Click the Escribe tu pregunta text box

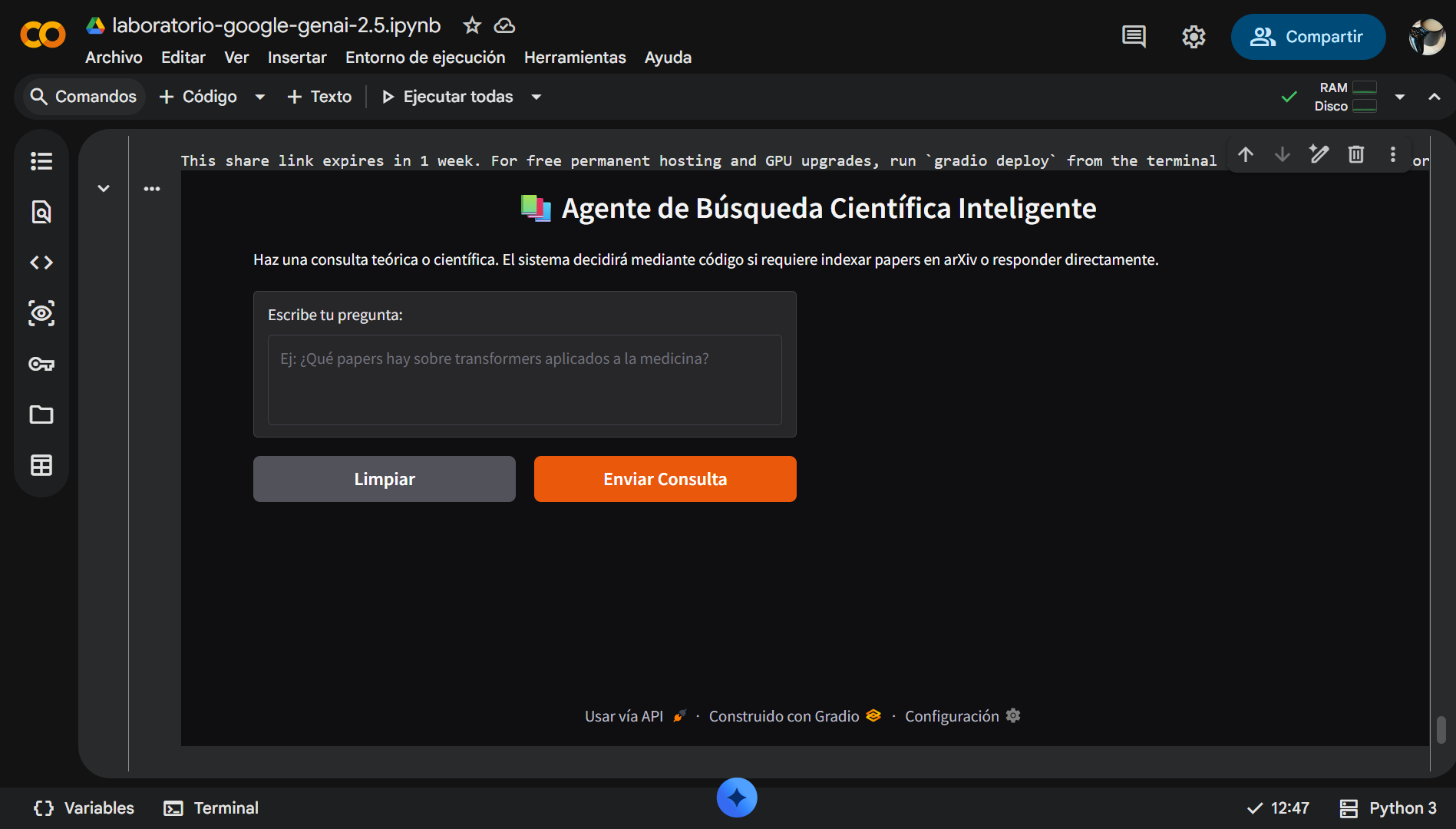[525, 379]
